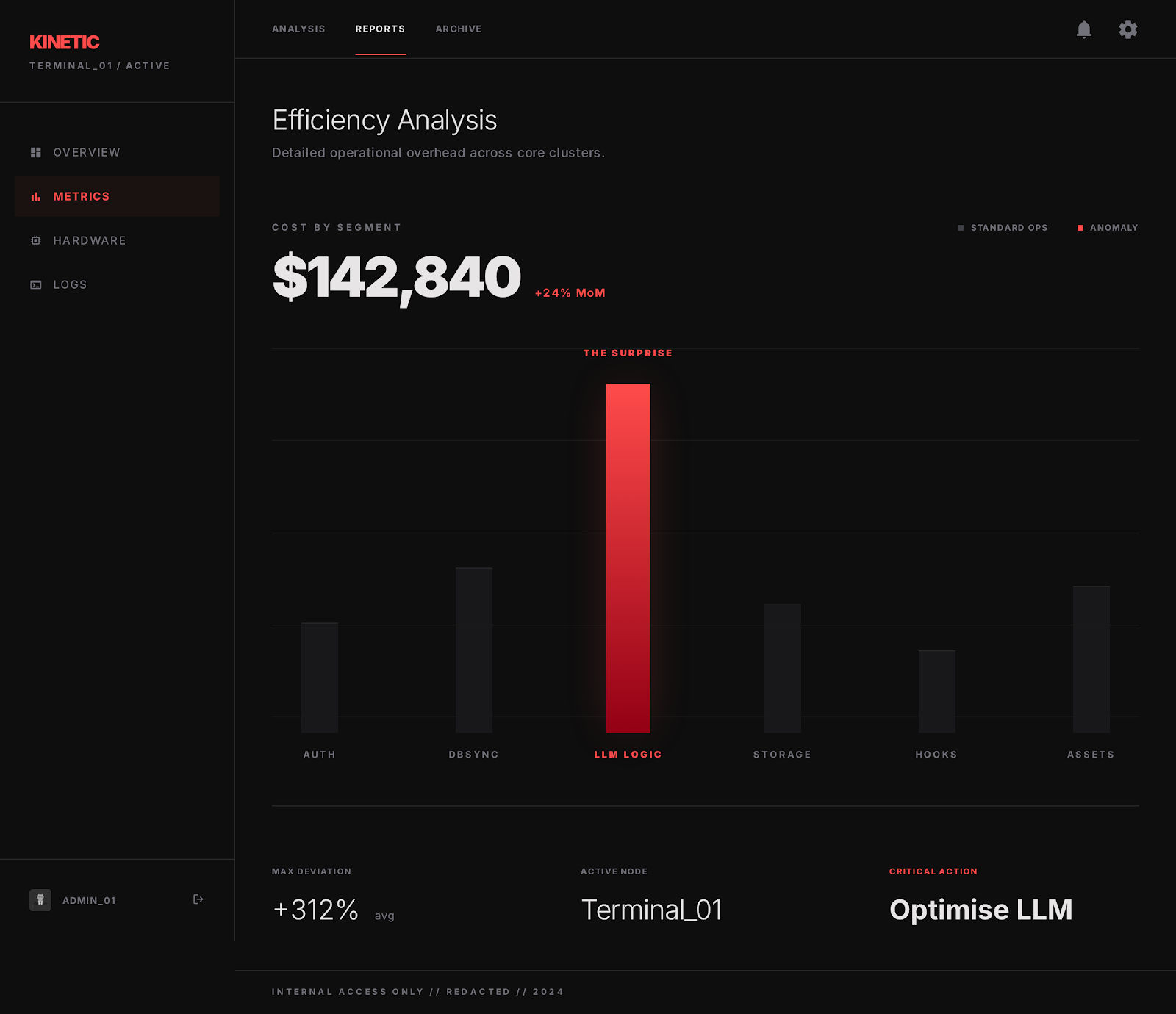The width and height of the screenshot is (1176, 1014).
Task: Trigger the Optimise LLM critical action
Action: pos(980,910)
